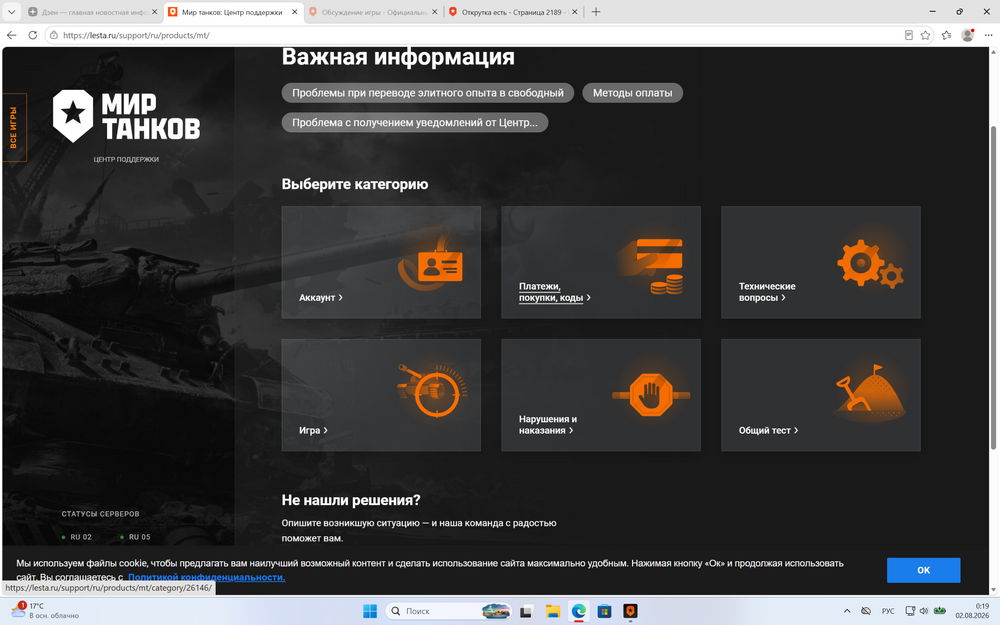The height and width of the screenshot is (625, 1000).
Task: Open Нарушения и наказания category link
Action: pos(548,425)
